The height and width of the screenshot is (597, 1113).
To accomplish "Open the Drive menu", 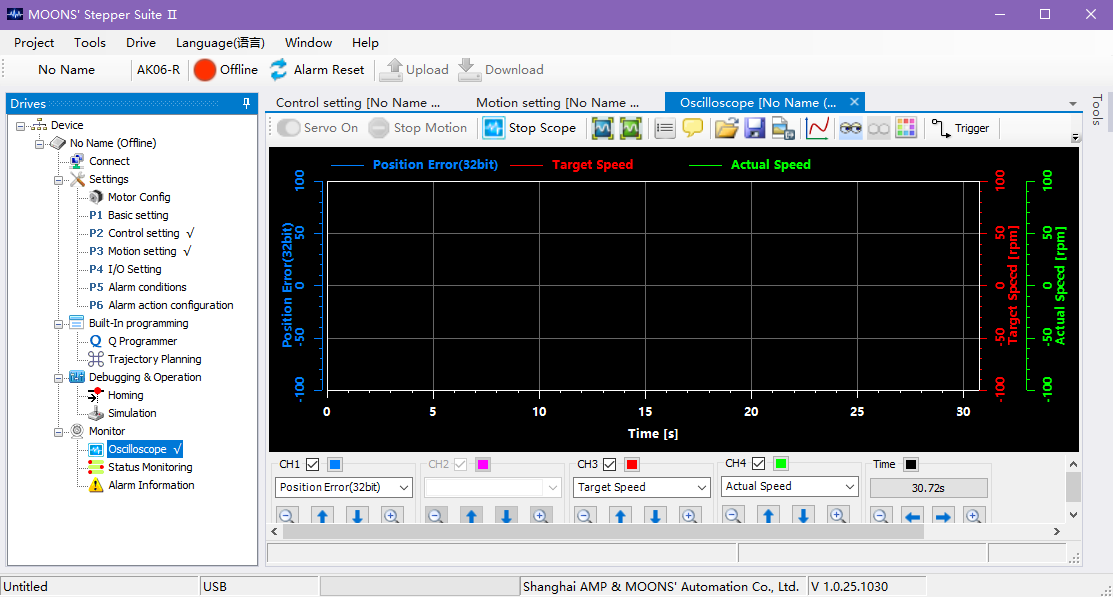I will click(141, 43).
